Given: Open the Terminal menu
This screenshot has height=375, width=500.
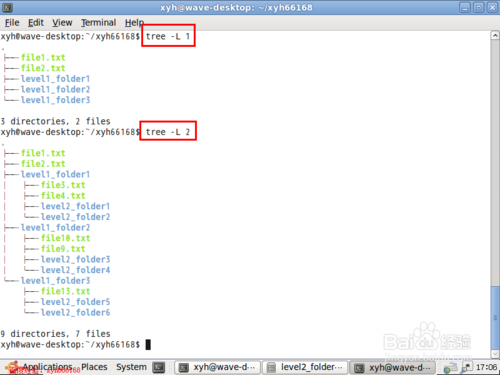Looking at the screenshot, I should [98, 23].
